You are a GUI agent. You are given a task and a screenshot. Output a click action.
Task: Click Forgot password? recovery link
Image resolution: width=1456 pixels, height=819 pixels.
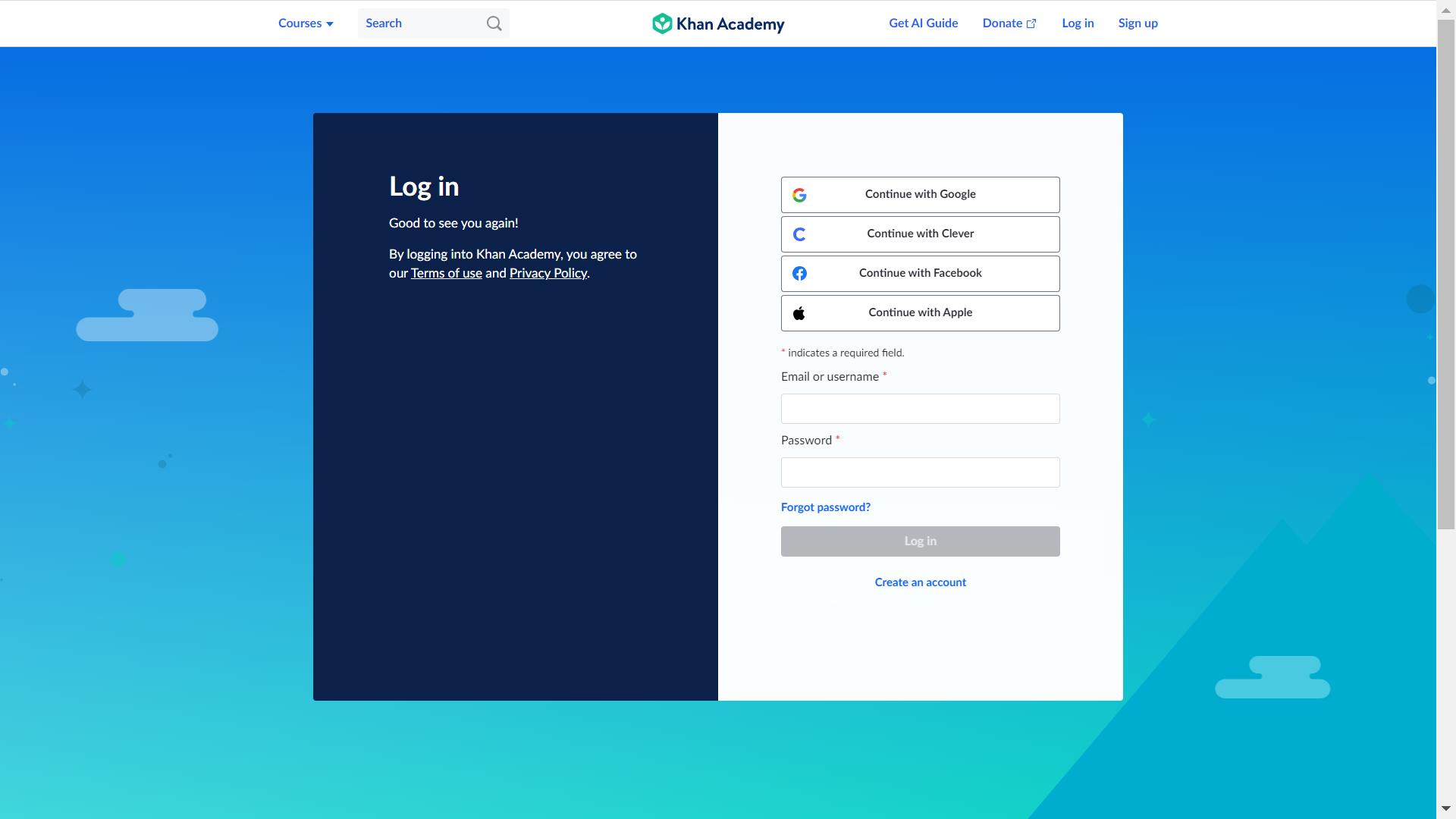click(825, 506)
